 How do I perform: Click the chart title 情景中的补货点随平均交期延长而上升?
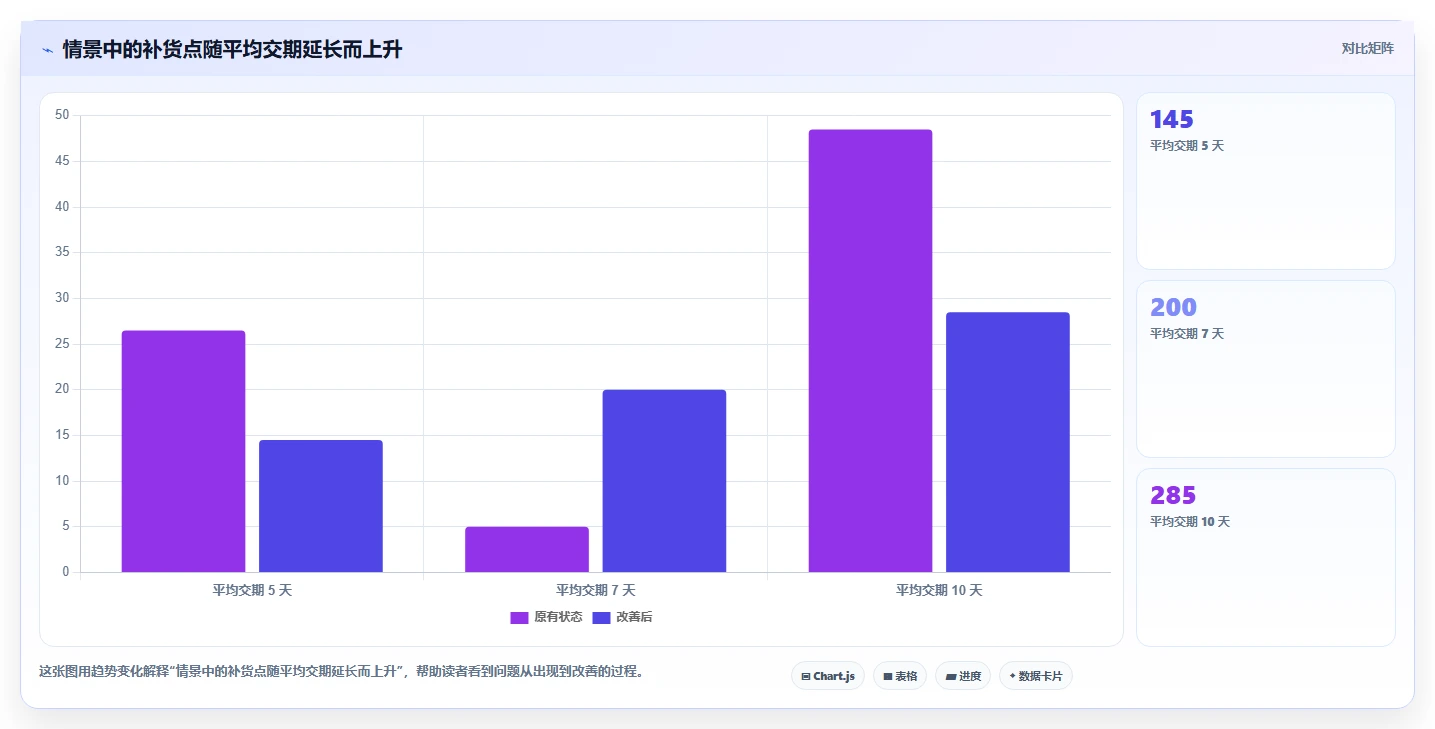(x=232, y=49)
